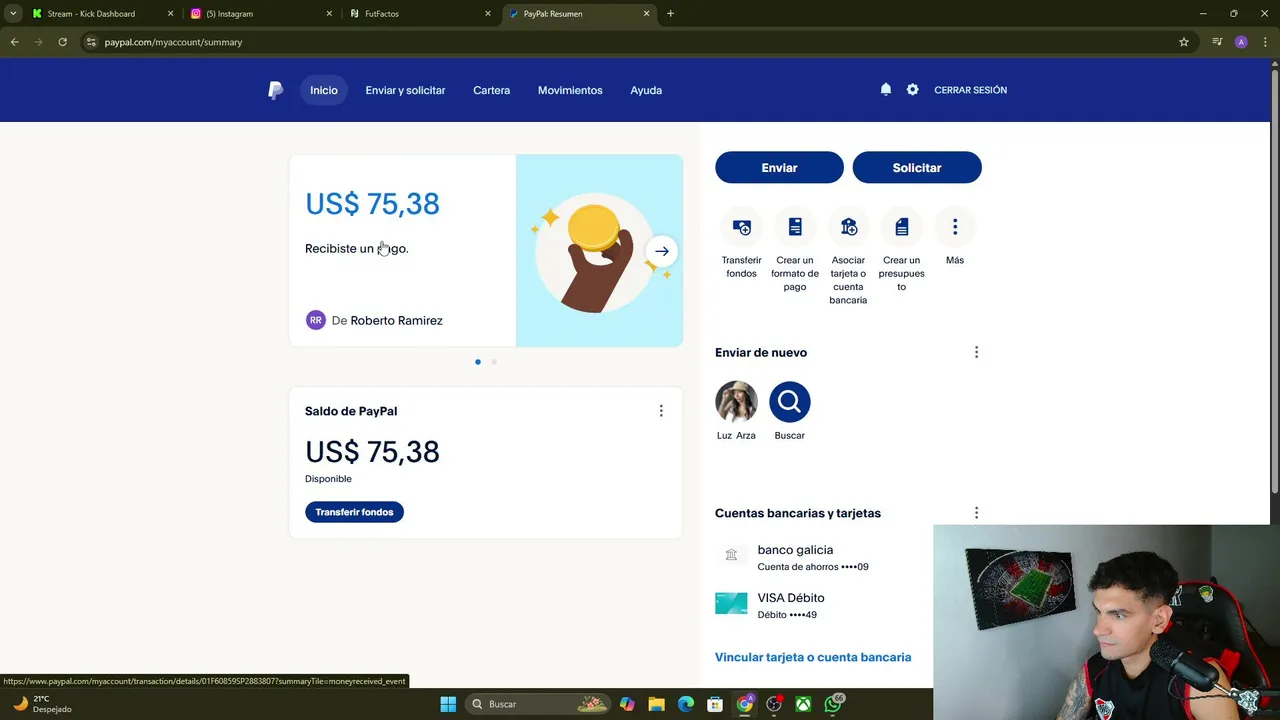Open the Ayuda menu
The height and width of the screenshot is (720, 1280).
tap(646, 90)
